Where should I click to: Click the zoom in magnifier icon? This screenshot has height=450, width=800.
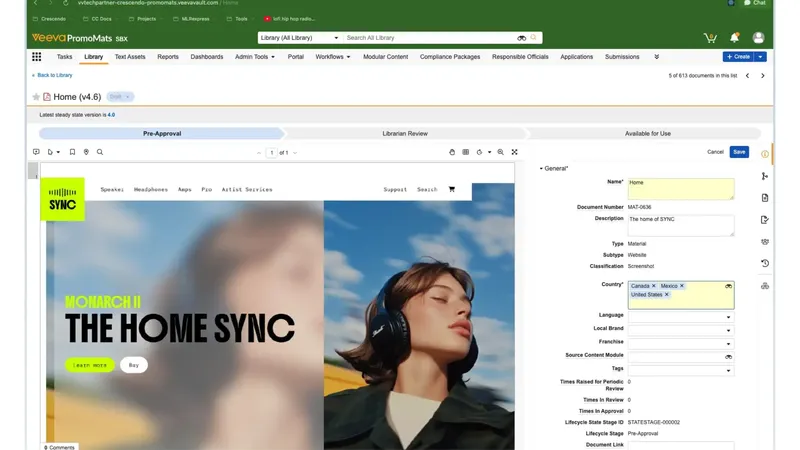click(x=501, y=152)
